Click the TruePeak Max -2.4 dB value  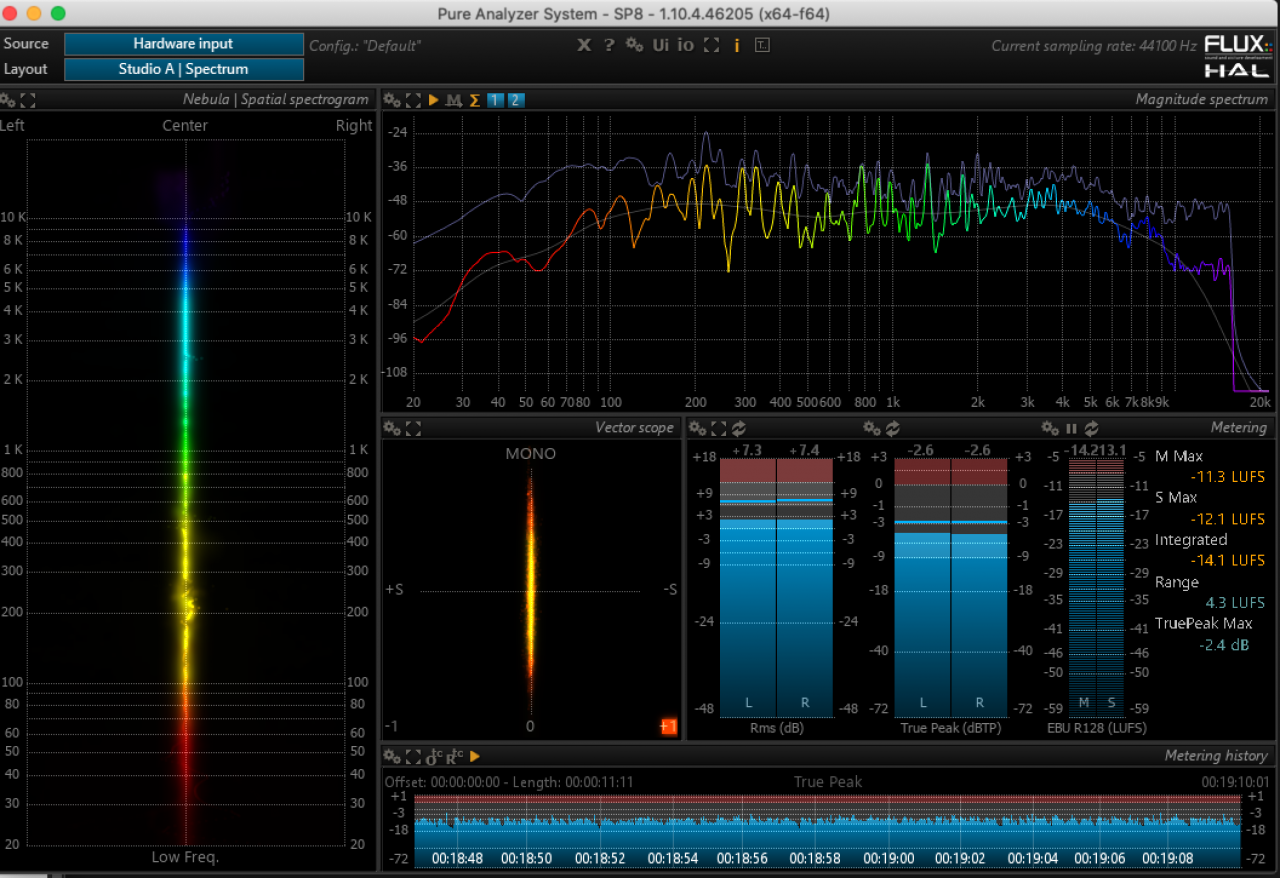pos(1224,645)
